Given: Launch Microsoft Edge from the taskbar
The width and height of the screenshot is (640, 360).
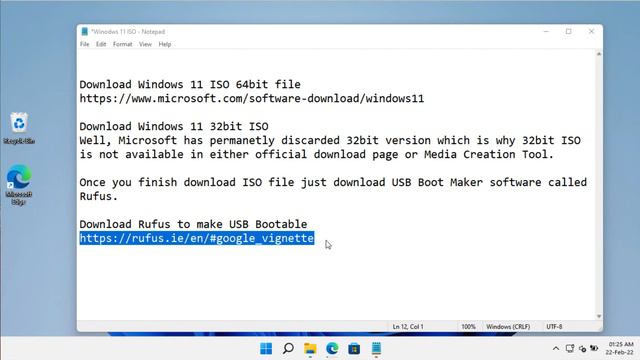Looking at the screenshot, I should (332, 349).
